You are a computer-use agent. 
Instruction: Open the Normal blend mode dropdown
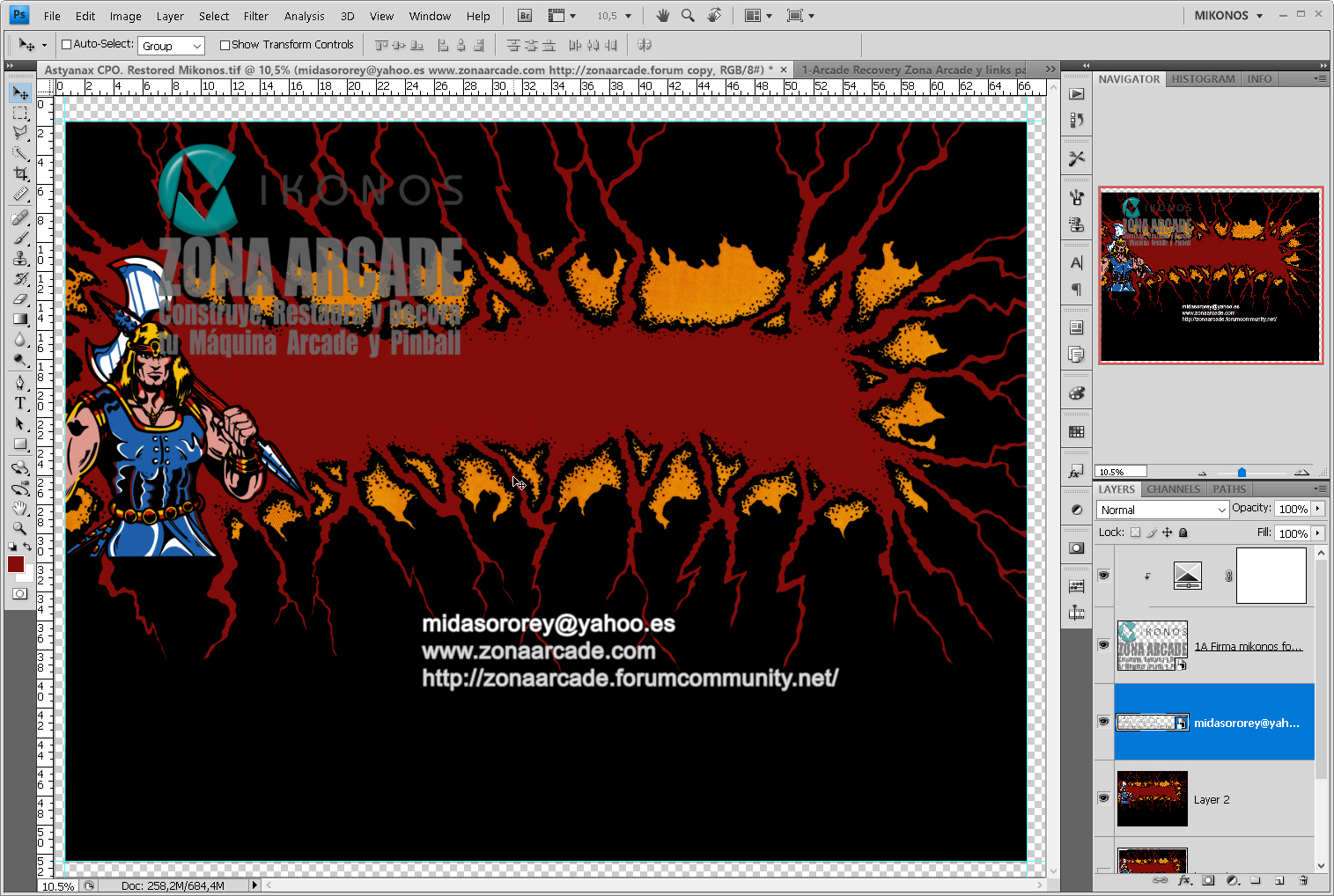1162,510
